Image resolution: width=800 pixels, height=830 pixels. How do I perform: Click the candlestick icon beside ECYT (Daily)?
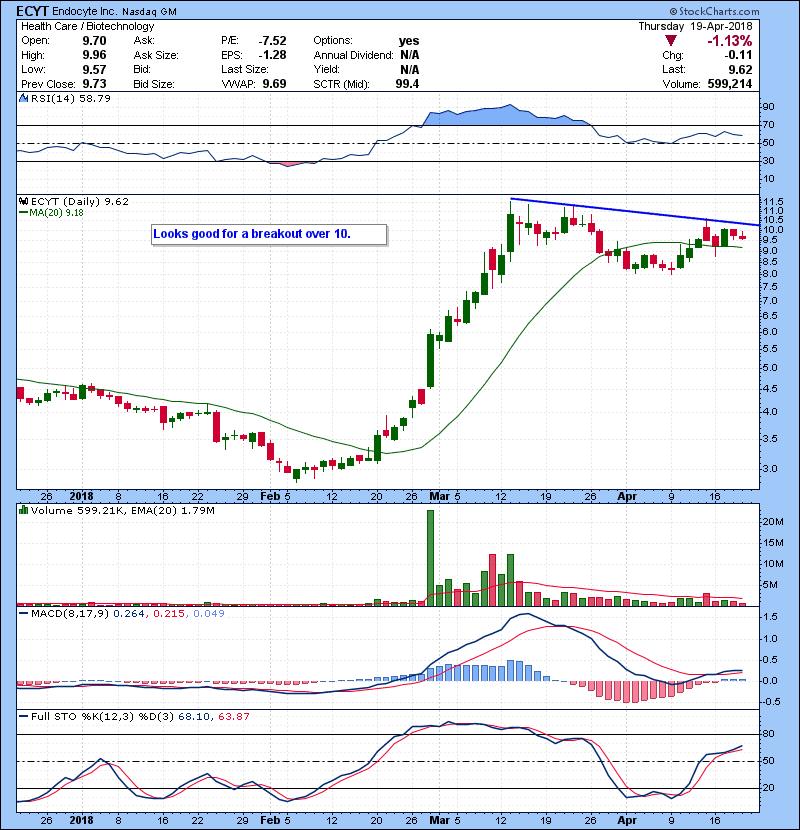(24, 201)
